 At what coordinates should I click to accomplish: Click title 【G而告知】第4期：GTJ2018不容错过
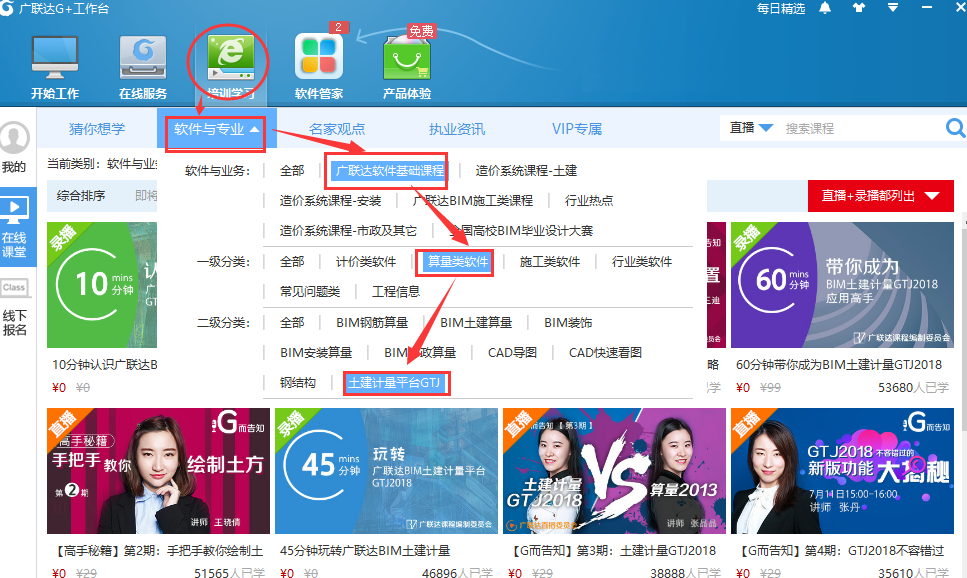(841, 550)
